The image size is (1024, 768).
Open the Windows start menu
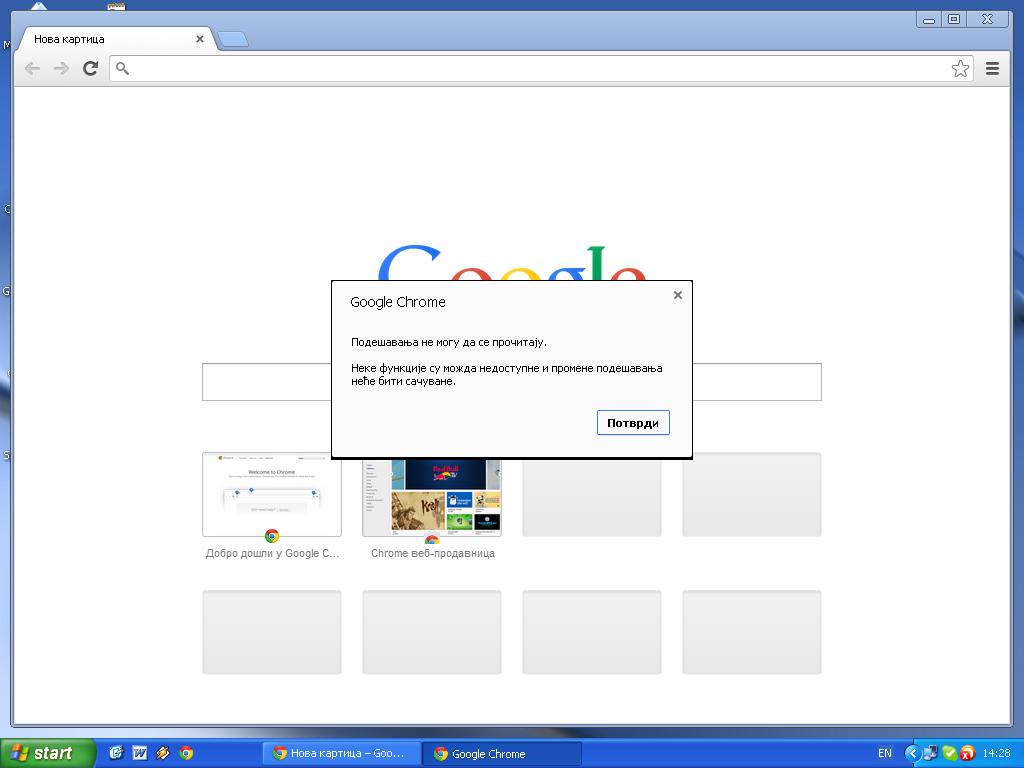48,753
